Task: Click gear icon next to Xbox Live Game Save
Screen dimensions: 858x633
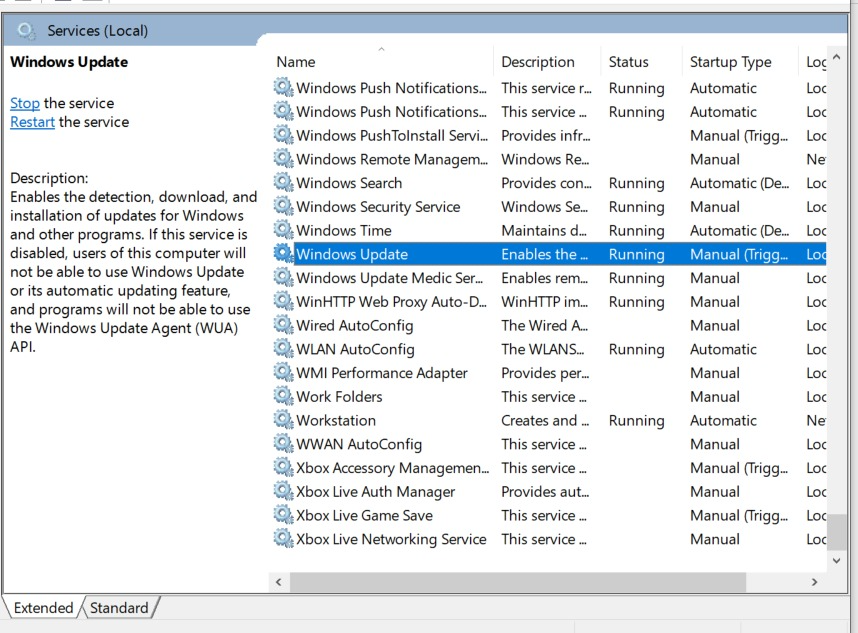Action: pyautogui.click(x=284, y=516)
